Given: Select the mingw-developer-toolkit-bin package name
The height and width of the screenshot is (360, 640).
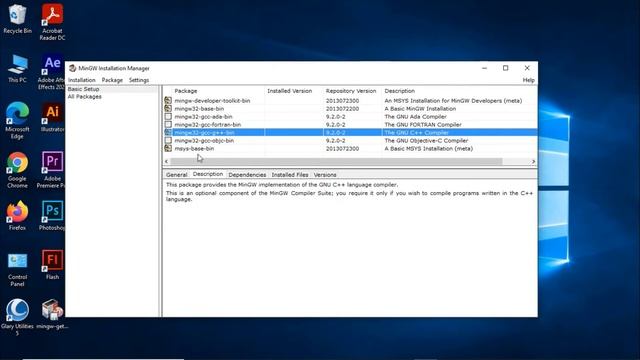Looking at the screenshot, I should tap(212, 100).
